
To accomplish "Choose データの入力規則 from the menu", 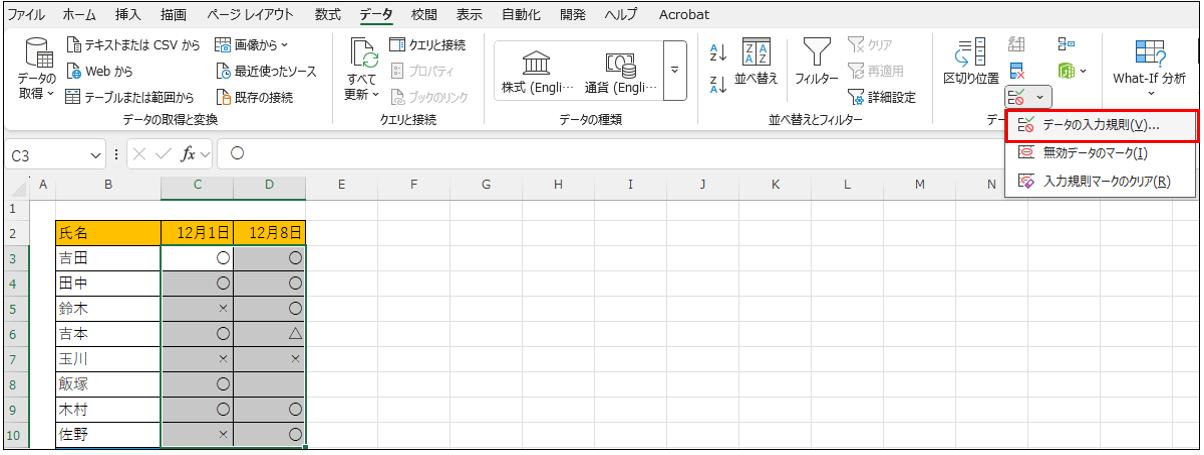I will coord(1100,126).
